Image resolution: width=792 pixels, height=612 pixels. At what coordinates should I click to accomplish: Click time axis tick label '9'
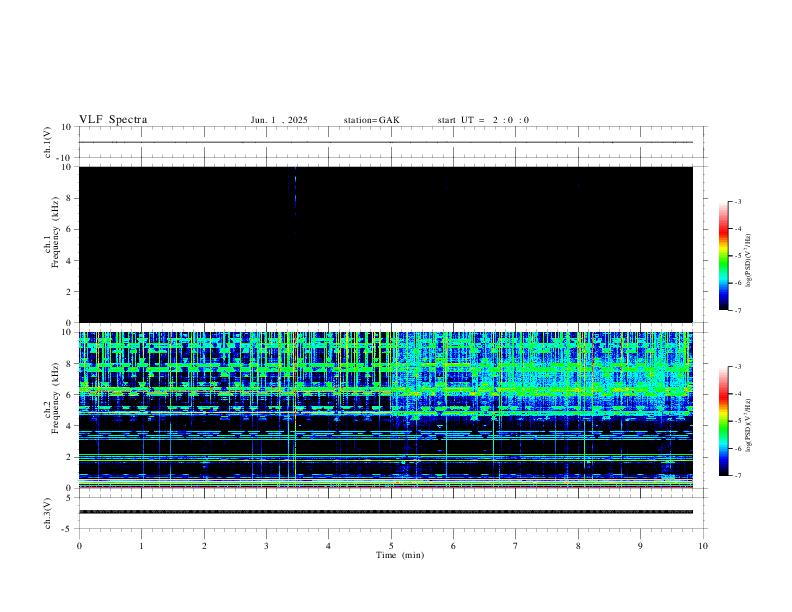[640, 546]
